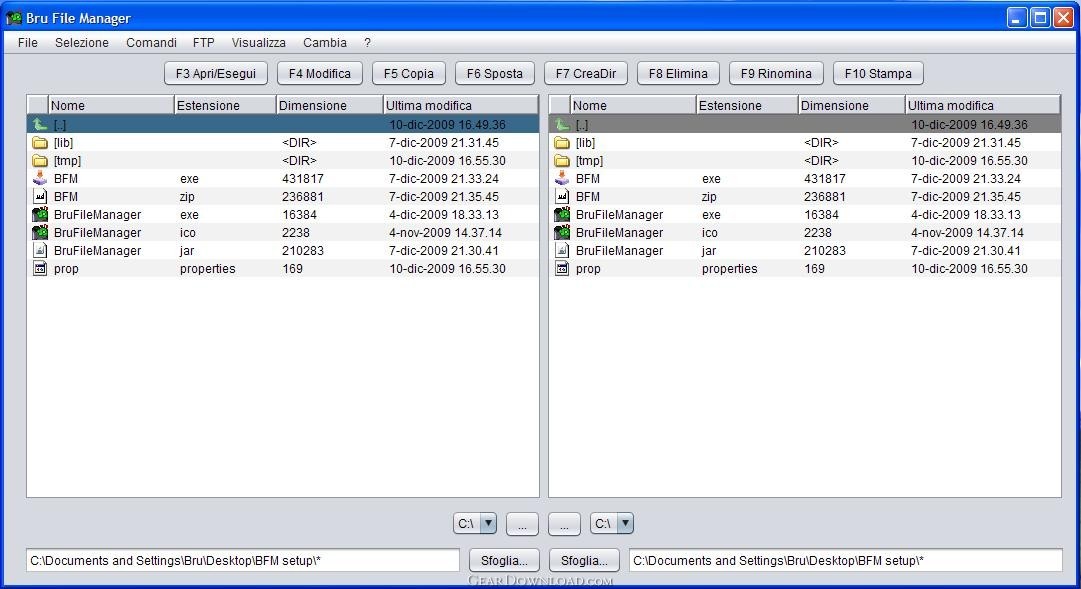Open the Selezione menu
This screenshot has height=589, width=1081.
click(82, 43)
